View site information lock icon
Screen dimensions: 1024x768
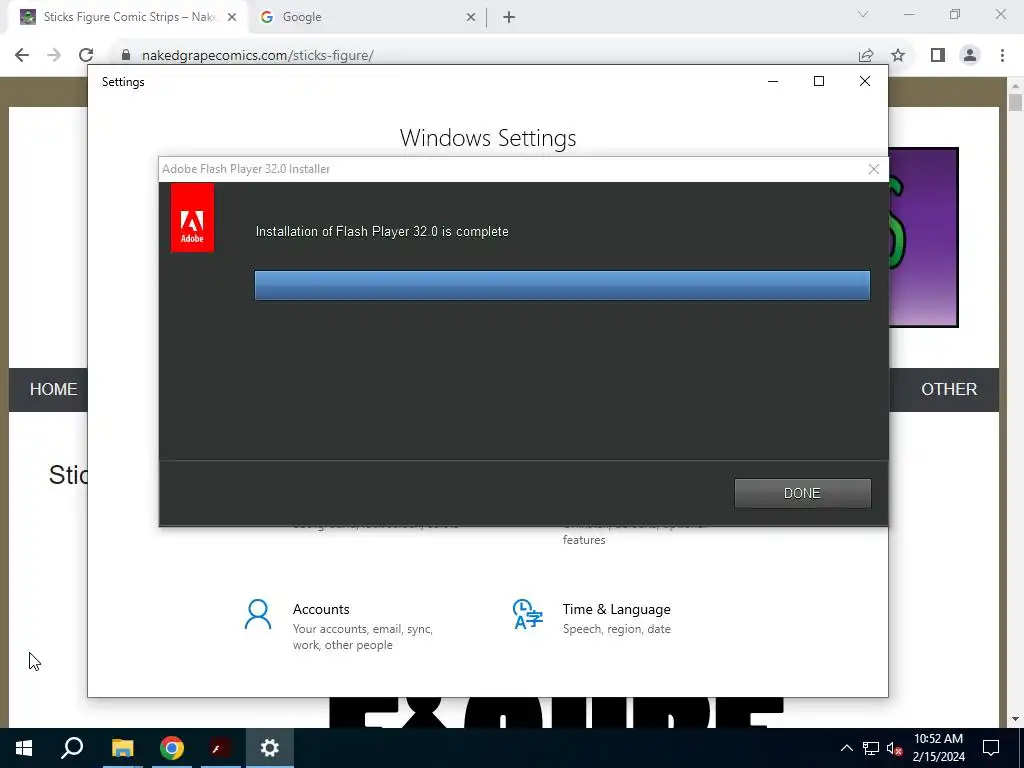(126, 56)
